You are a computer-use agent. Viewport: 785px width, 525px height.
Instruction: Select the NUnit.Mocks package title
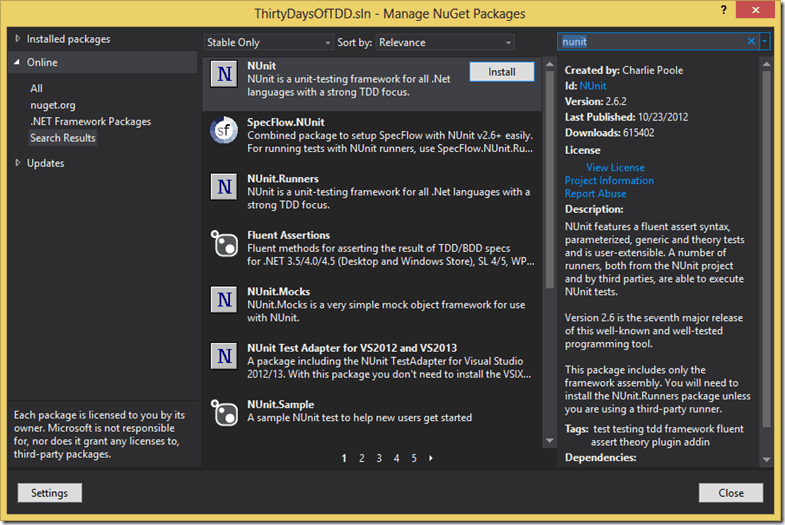point(278,292)
